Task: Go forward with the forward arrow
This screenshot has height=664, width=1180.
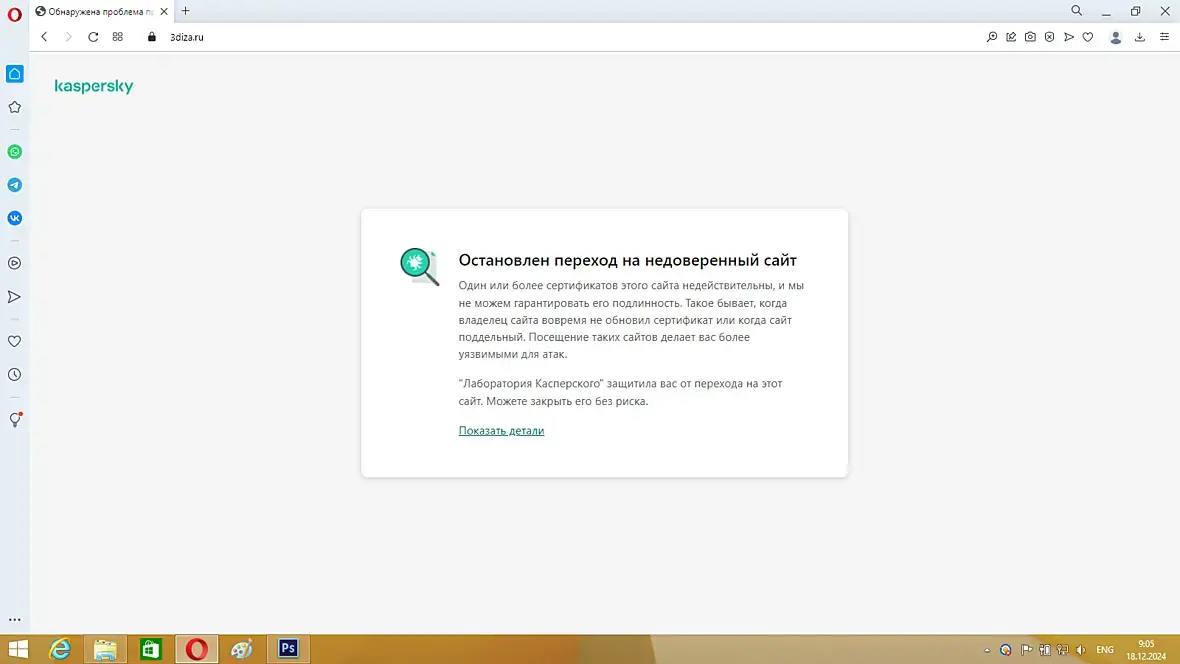Action: tap(68, 37)
